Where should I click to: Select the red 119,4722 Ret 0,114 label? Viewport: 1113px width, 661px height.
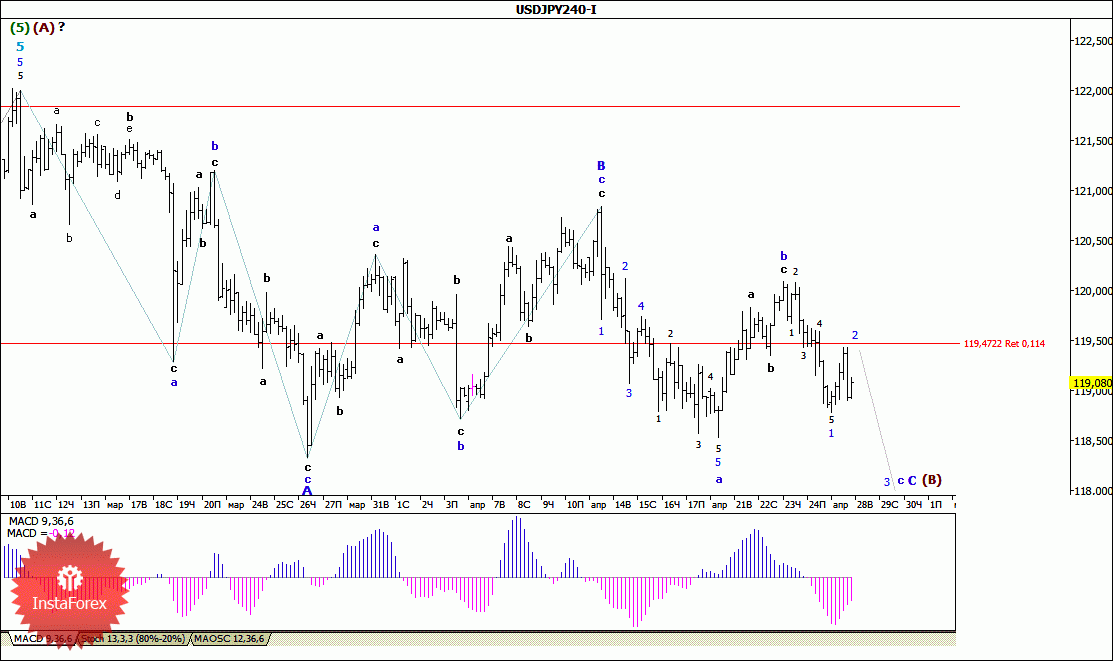pos(1004,344)
